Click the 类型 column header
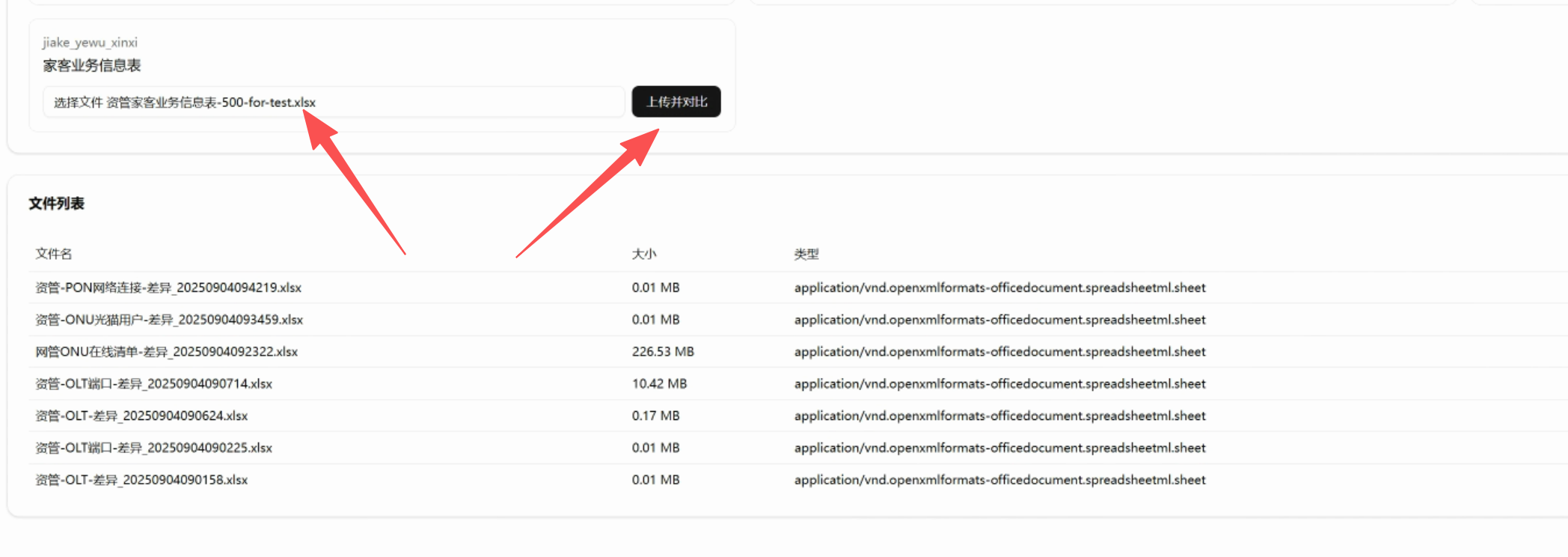This screenshot has height=557, width=1568. click(806, 254)
